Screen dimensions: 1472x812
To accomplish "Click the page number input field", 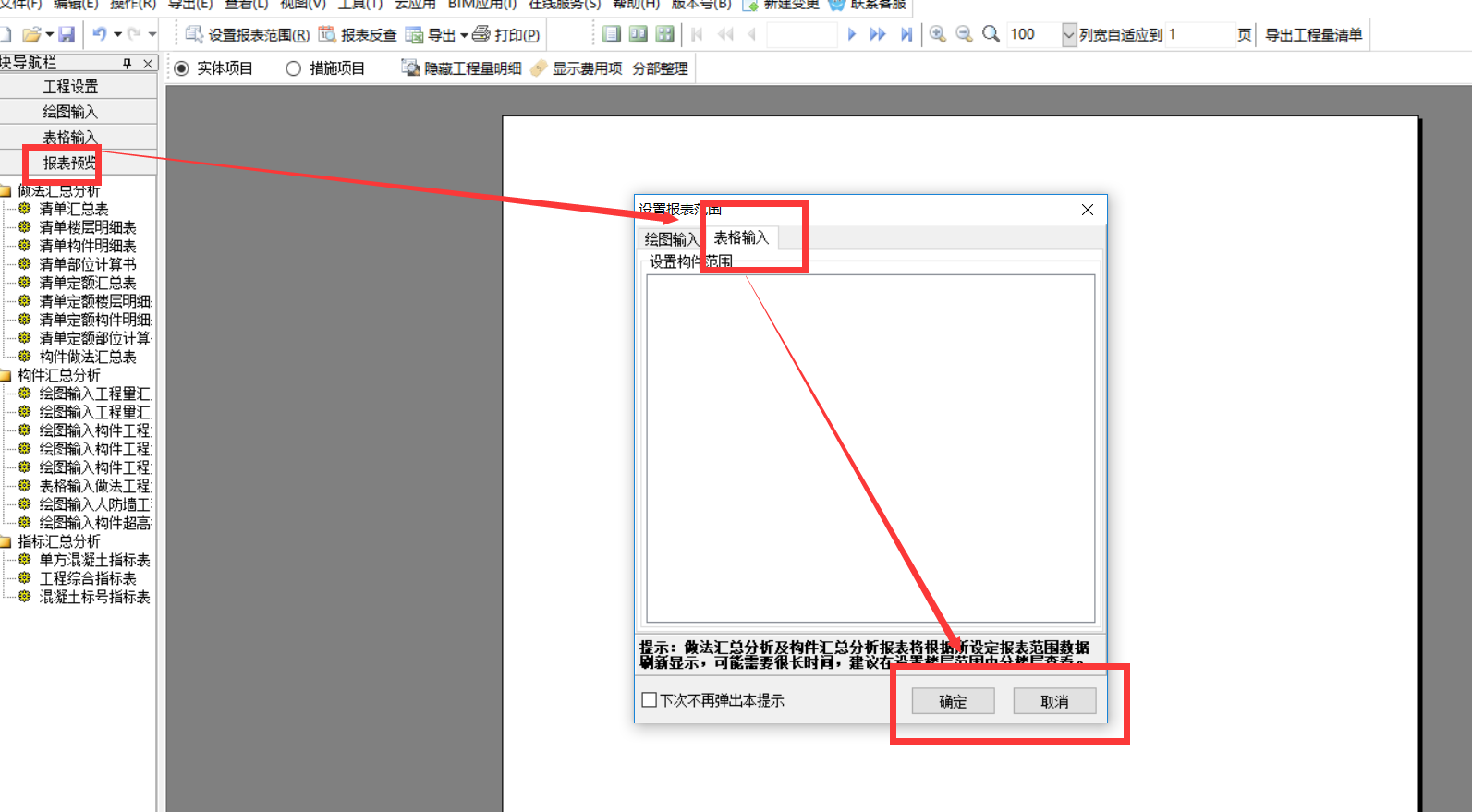I will point(801,34).
